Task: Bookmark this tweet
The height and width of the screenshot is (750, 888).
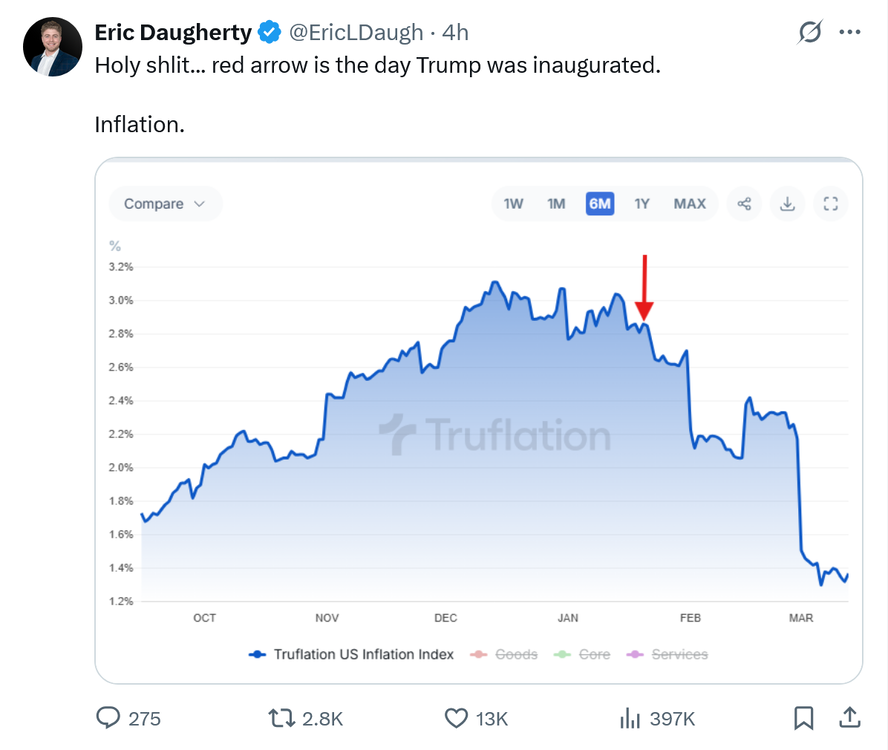Action: click(x=803, y=718)
